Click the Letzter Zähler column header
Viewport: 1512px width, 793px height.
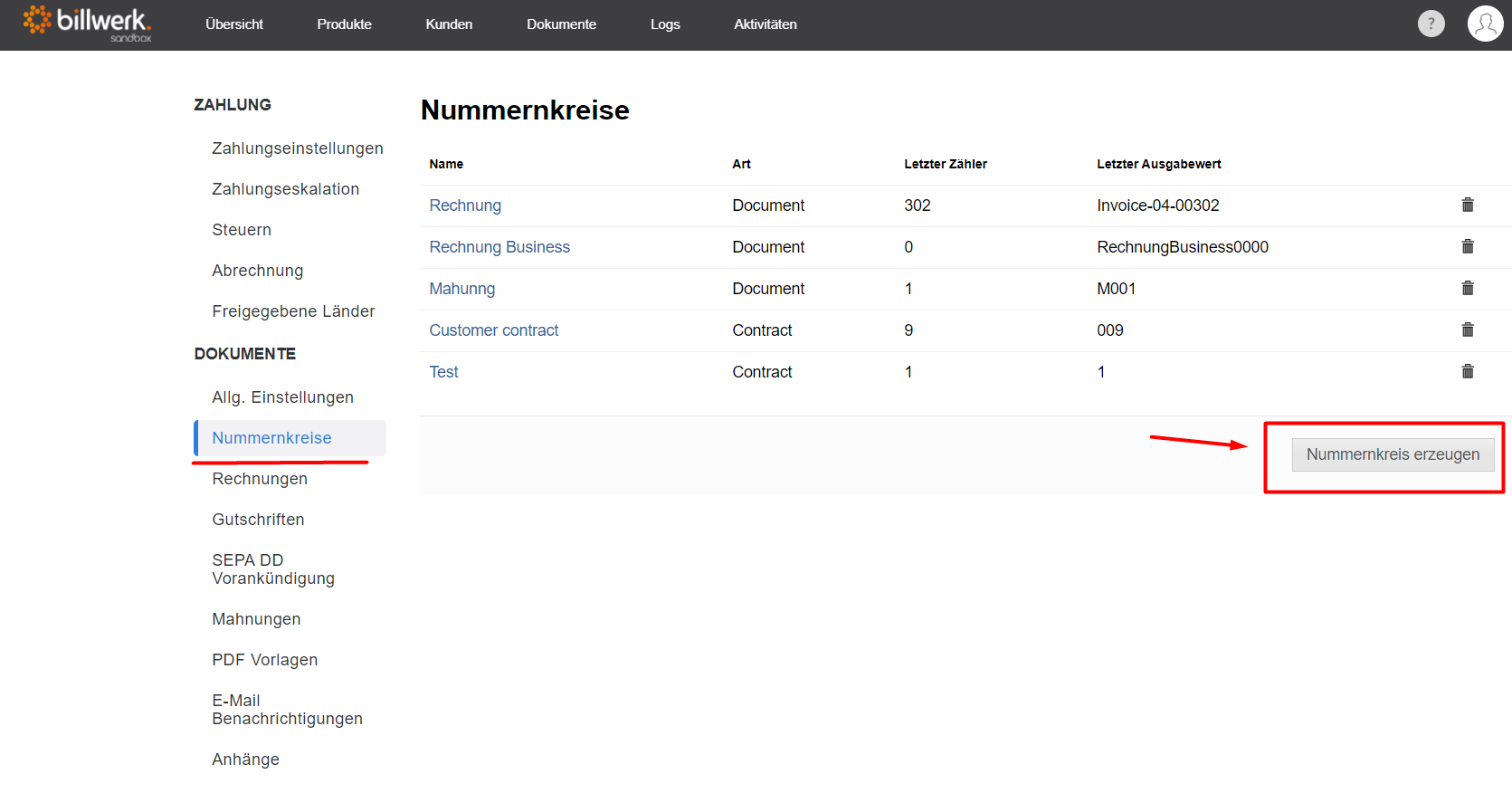point(946,164)
